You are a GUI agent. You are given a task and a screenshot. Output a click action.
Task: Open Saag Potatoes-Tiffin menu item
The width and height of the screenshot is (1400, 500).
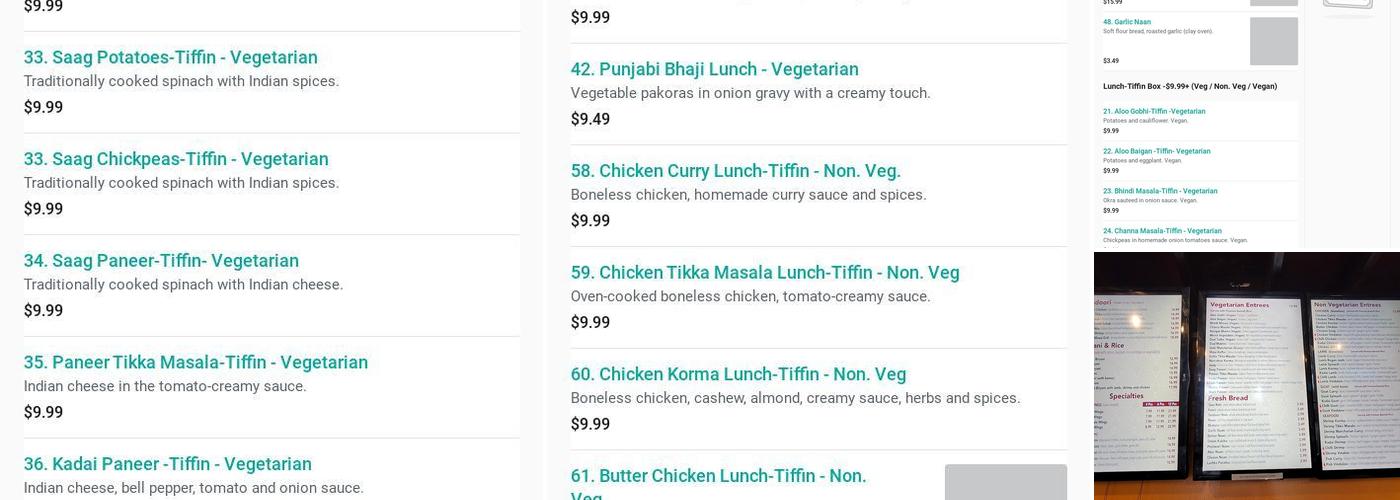170,57
